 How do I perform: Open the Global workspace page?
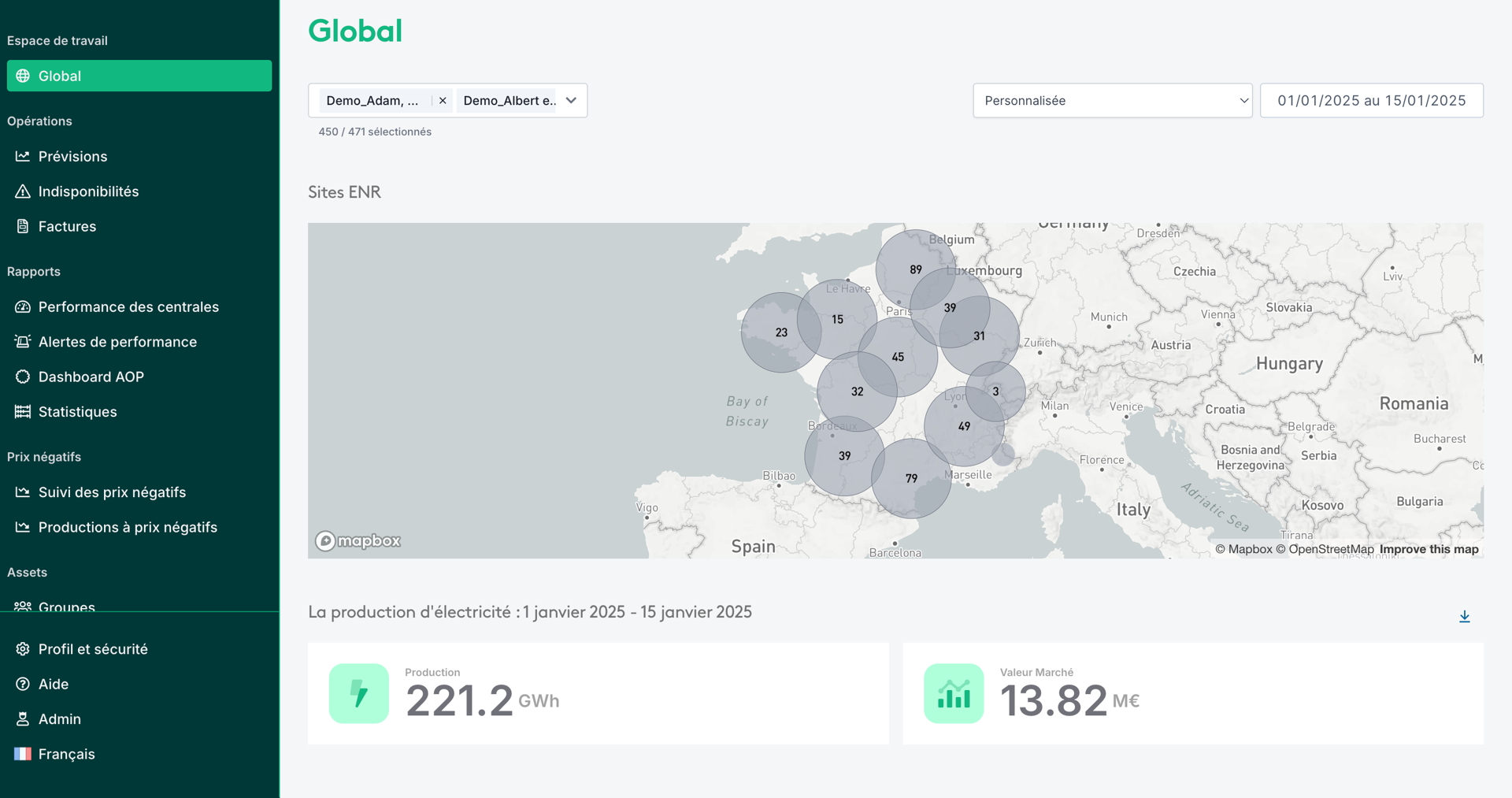point(139,76)
